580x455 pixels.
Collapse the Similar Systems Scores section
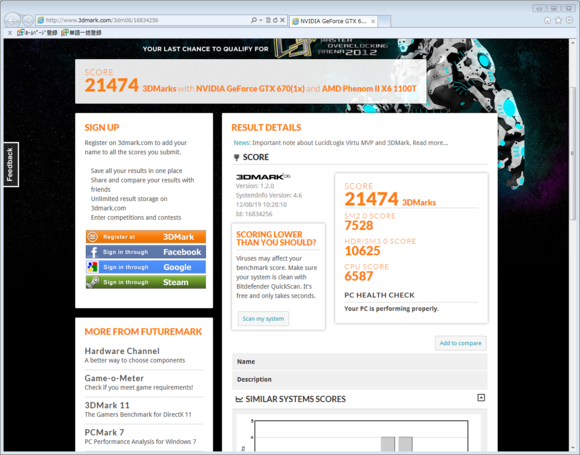pyautogui.click(x=481, y=398)
